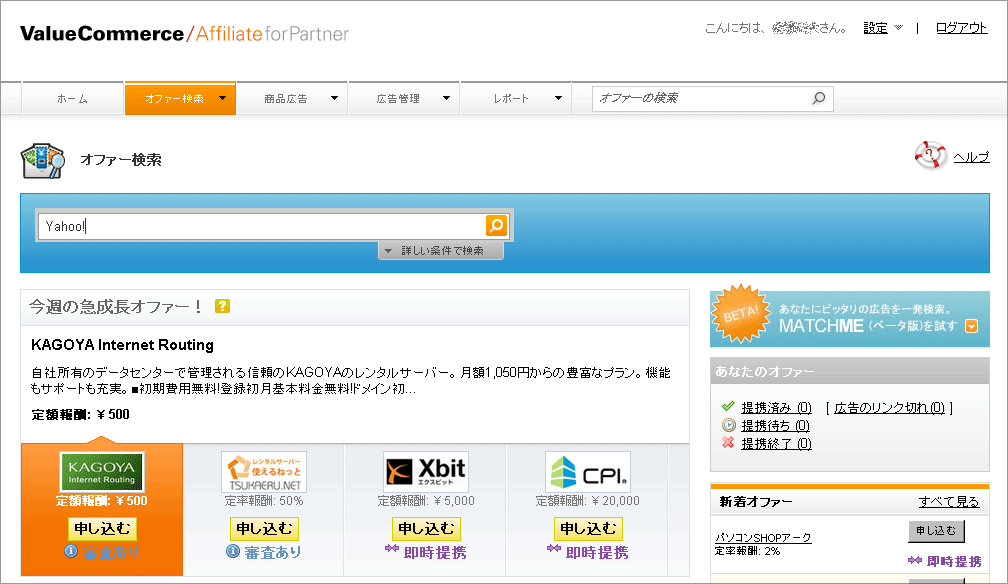
Task: Click the BETA starburst badge on the MATCHME banner
Action: tap(741, 313)
